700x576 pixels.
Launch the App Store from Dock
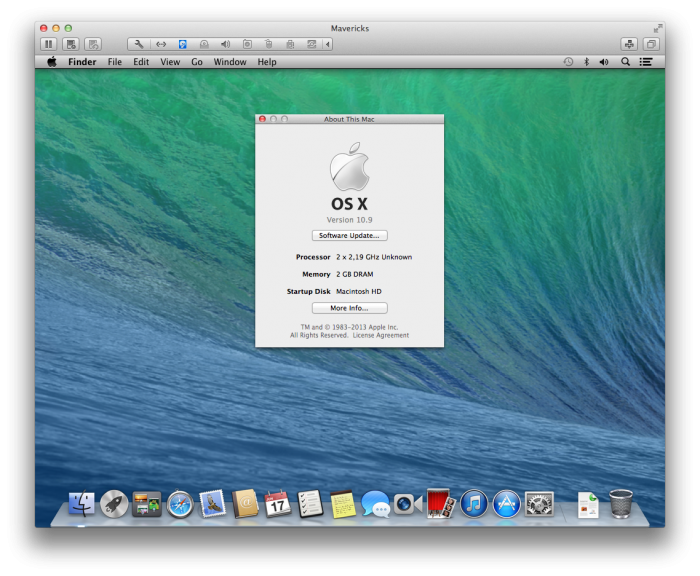click(x=507, y=503)
